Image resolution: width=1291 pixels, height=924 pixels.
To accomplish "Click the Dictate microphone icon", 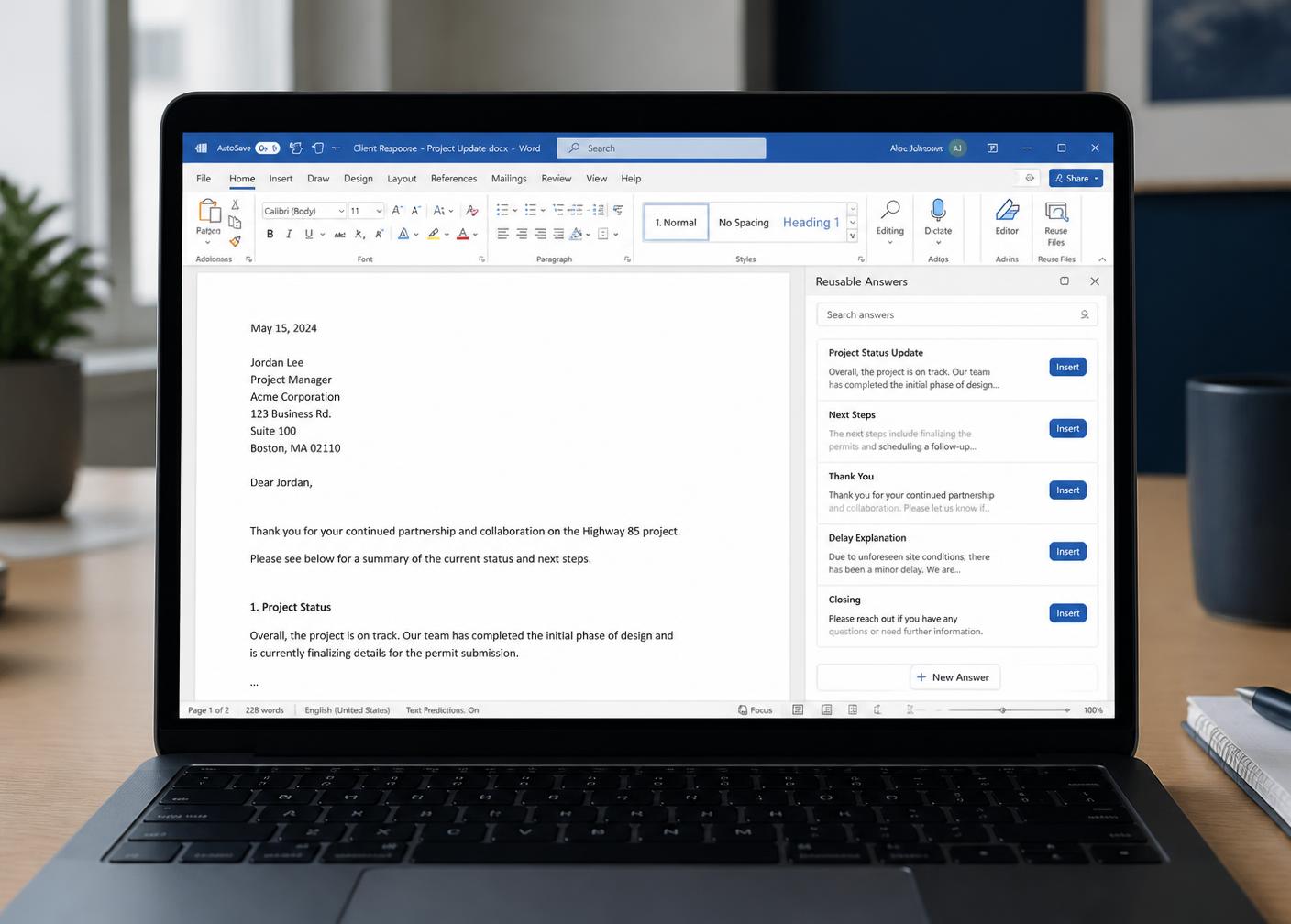I will pos(938,211).
